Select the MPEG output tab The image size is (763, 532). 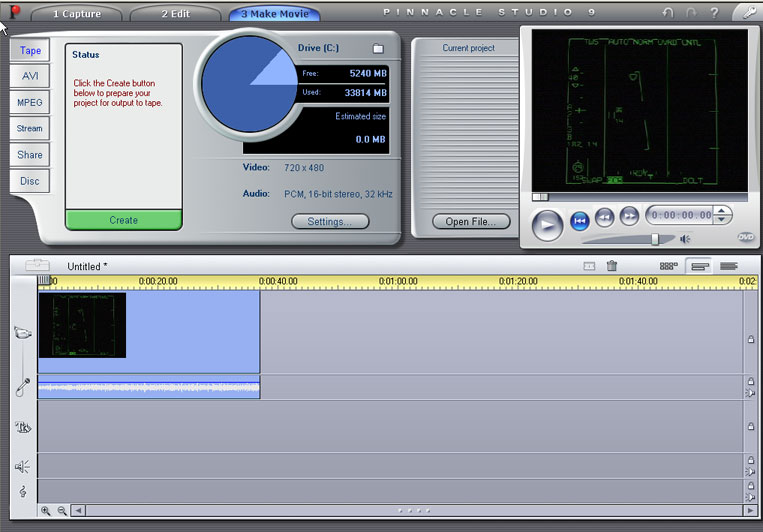coord(30,102)
